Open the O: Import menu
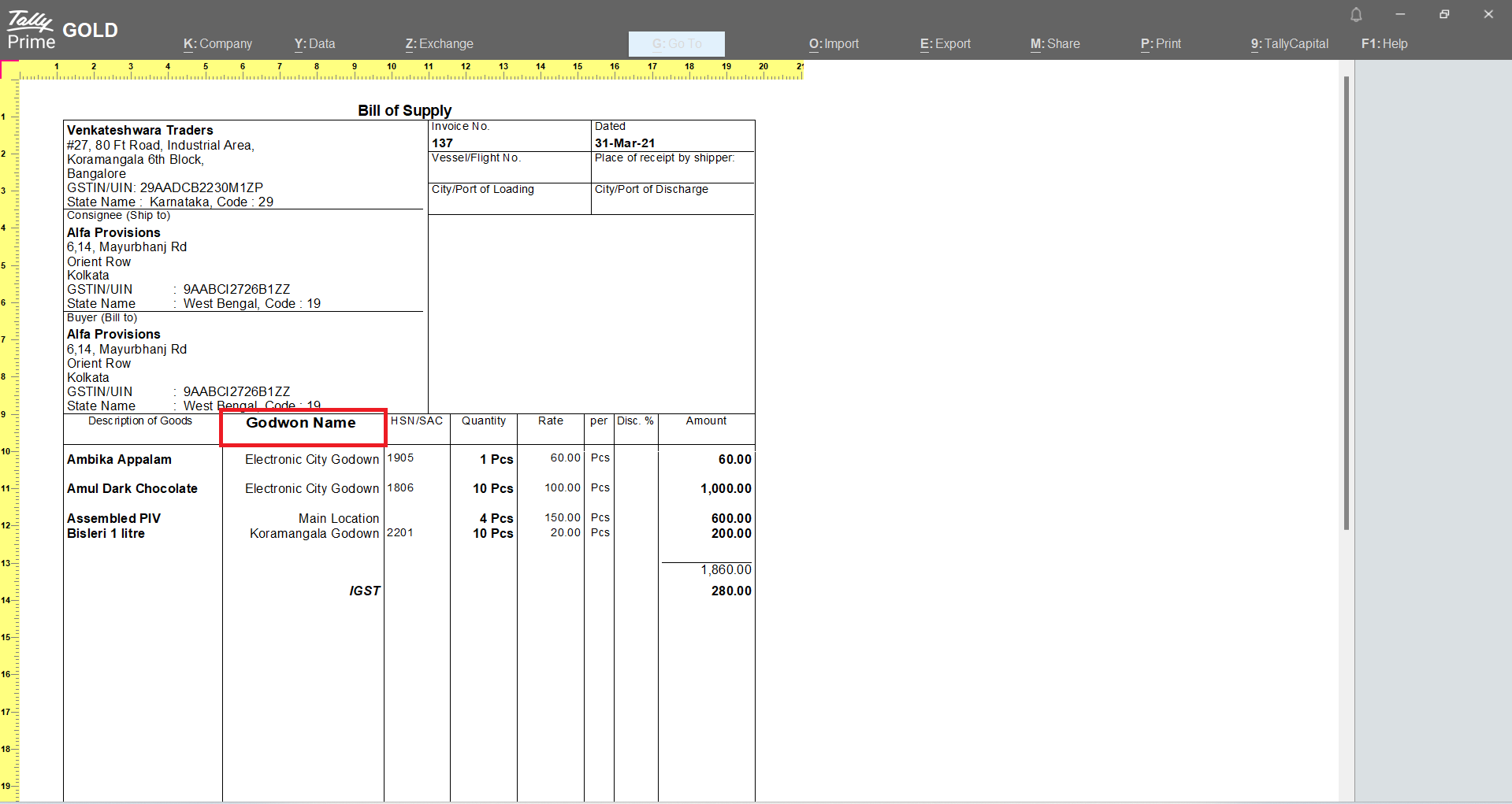 point(834,44)
